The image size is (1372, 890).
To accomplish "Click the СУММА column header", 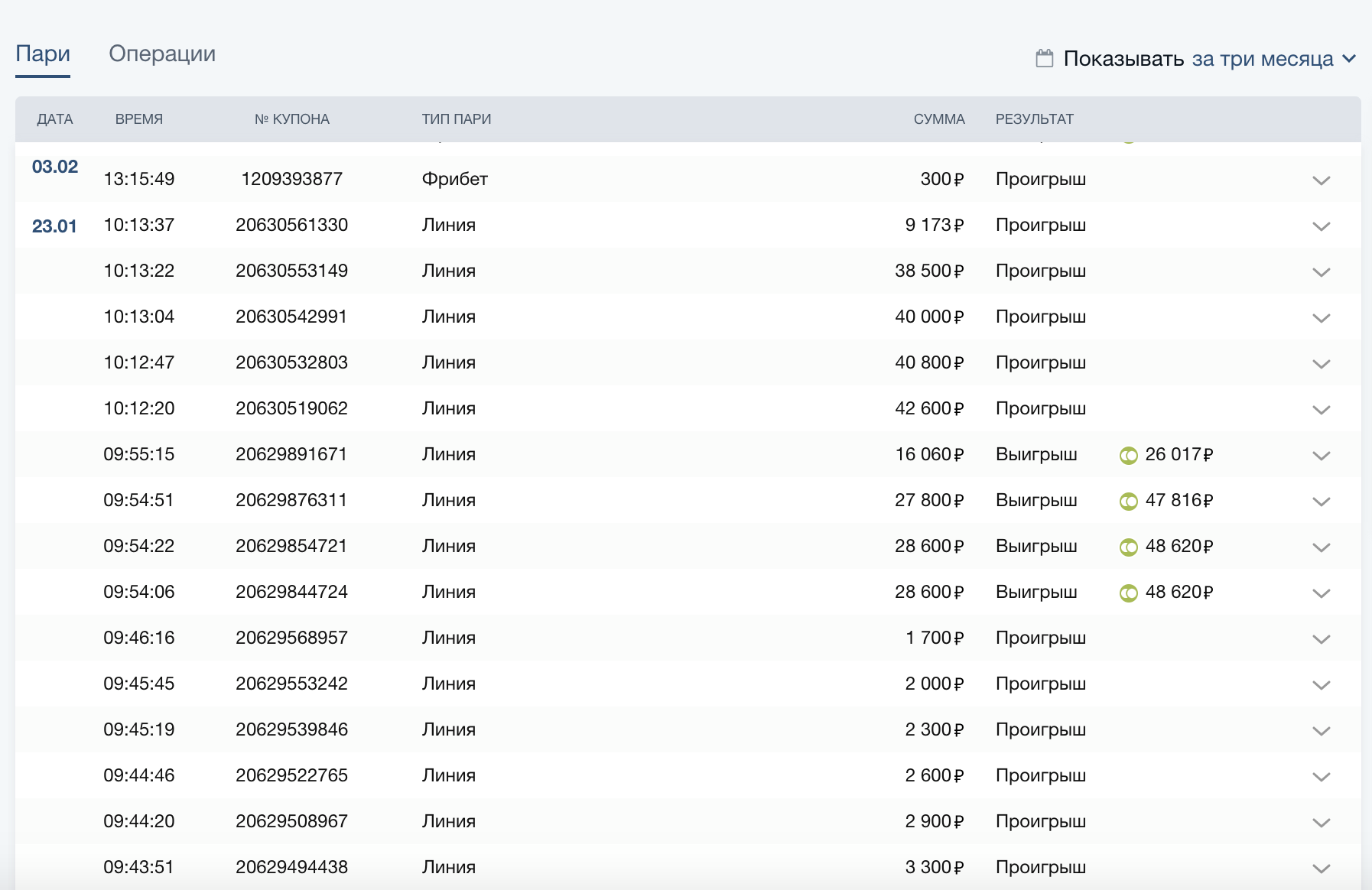I will pyautogui.click(x=938, y=119).
